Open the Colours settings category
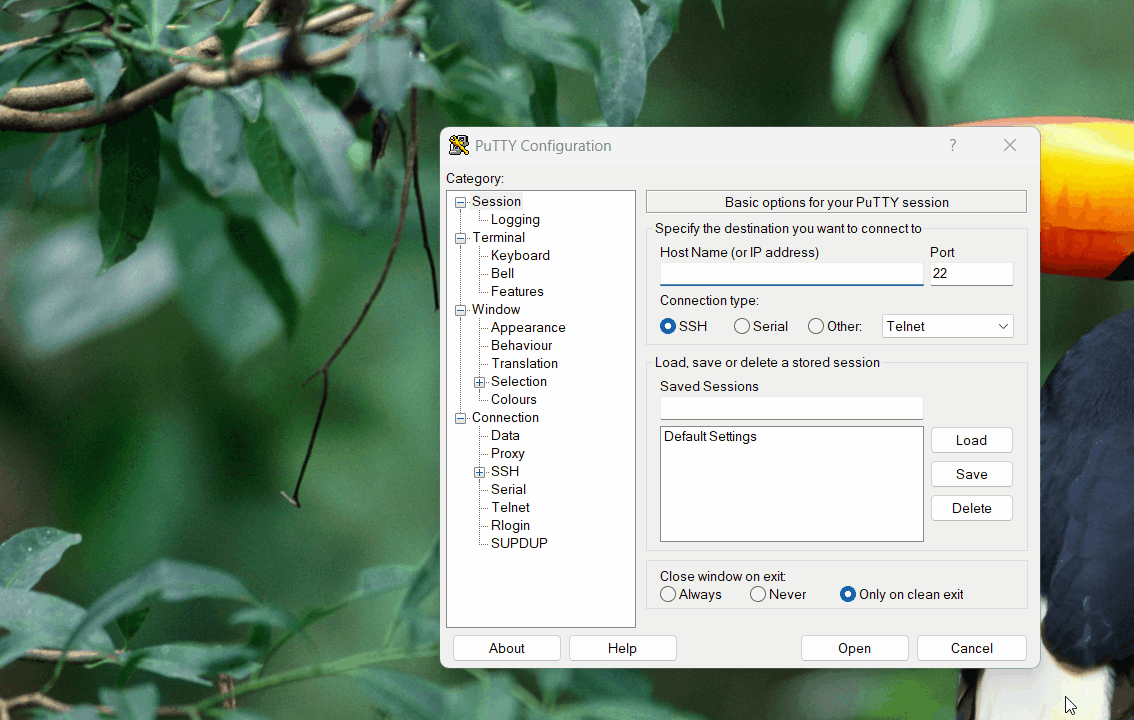Screen dimensions: 1134x720 click(x=513, y=399)
